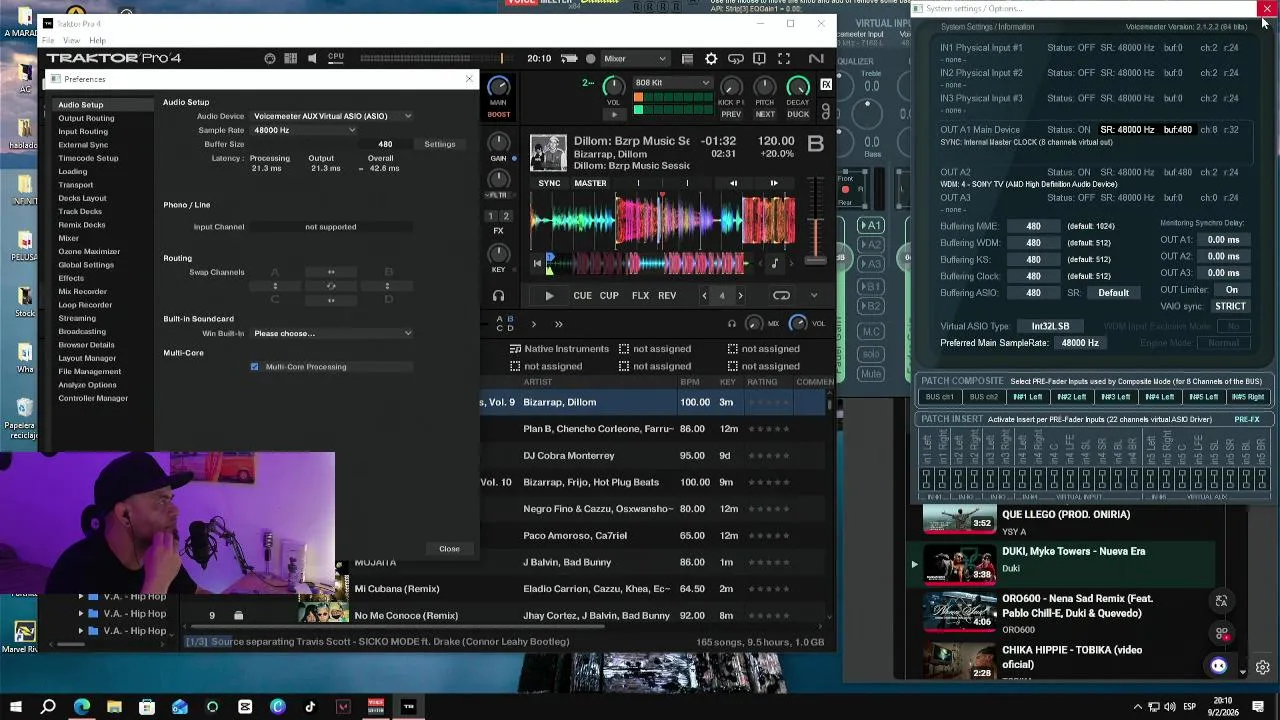Click the loop/cruise mode icon in Traktor header

tap(735, 59)
